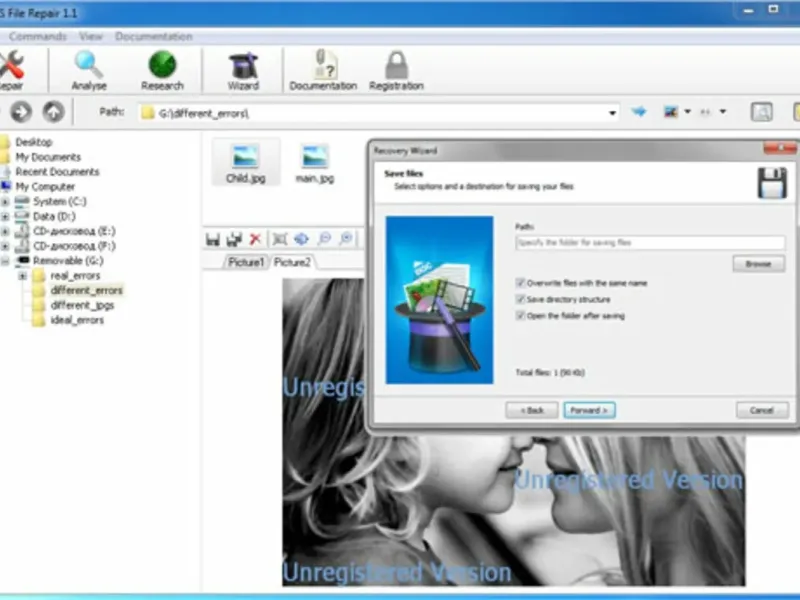
Task: Select Removable (G:) drive label
Action: click(x=68, y=261)
